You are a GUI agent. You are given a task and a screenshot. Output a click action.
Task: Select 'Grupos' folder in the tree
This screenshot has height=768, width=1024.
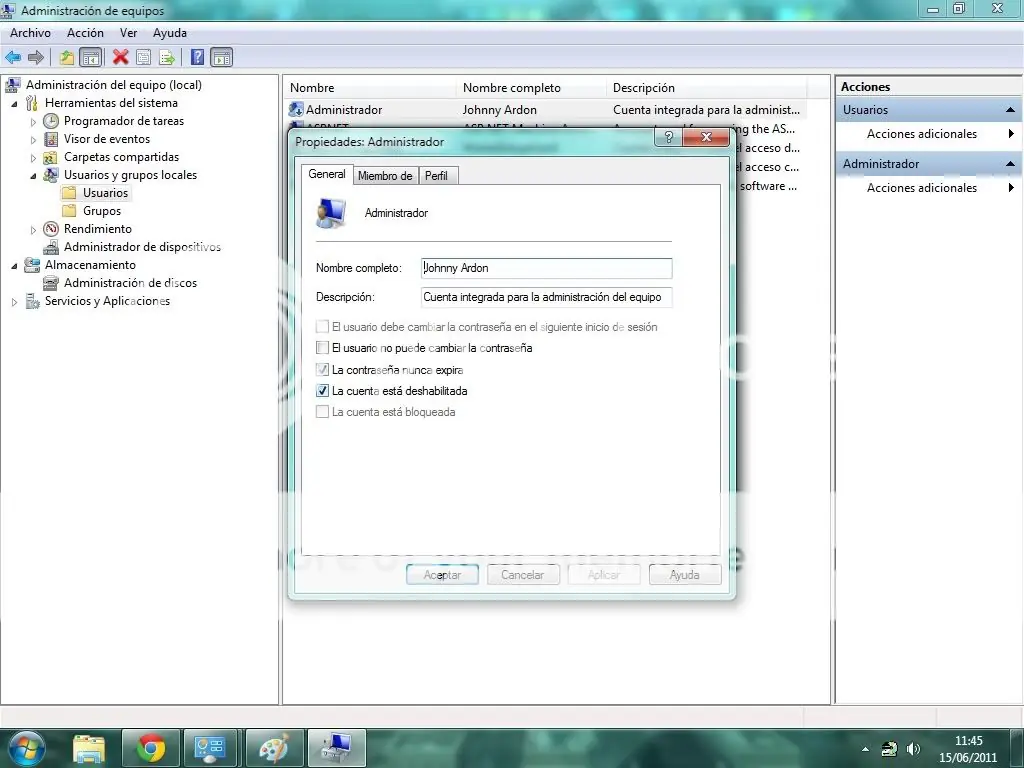click(101, 211)
